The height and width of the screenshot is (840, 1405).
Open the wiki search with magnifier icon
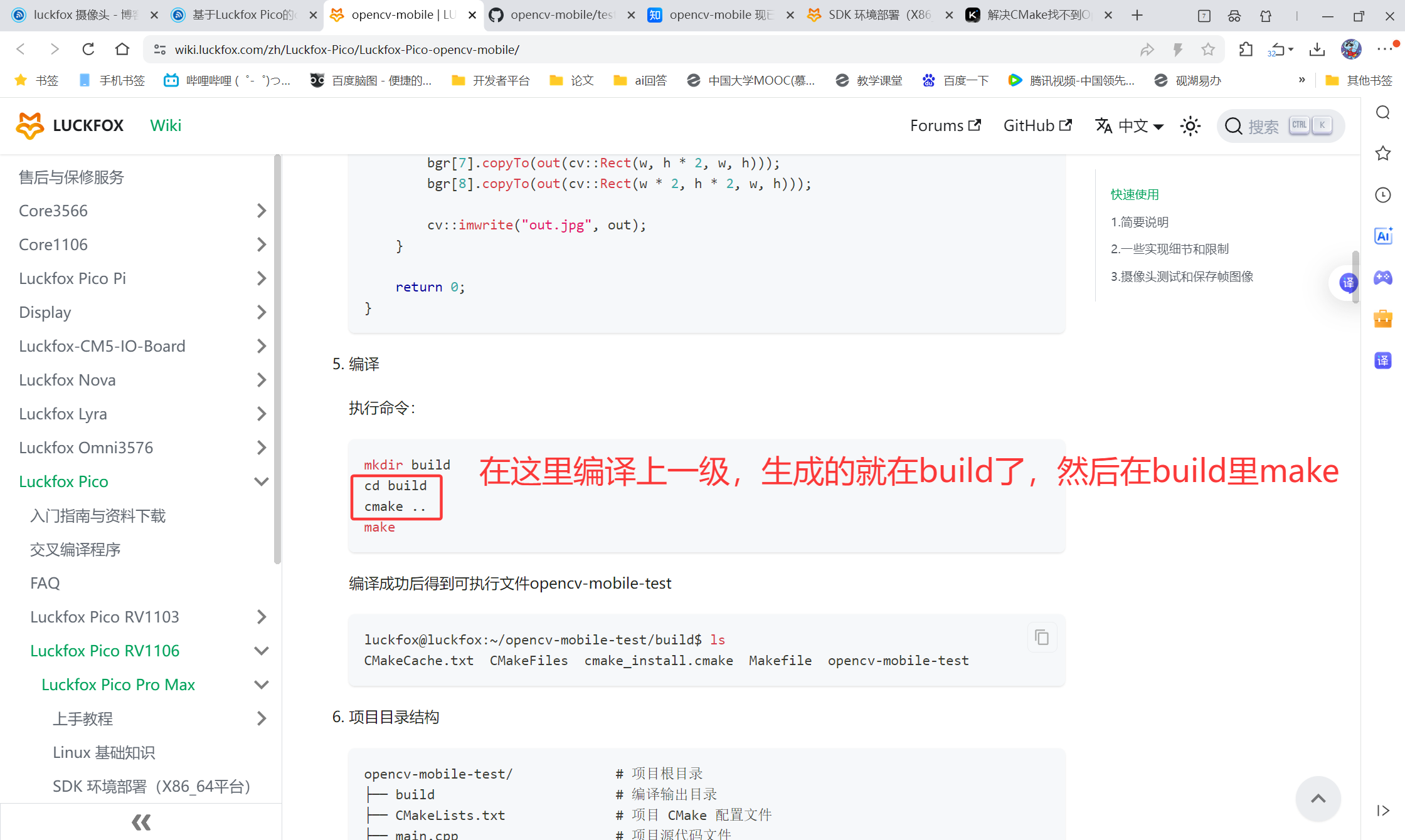[x=1233, y=125]
